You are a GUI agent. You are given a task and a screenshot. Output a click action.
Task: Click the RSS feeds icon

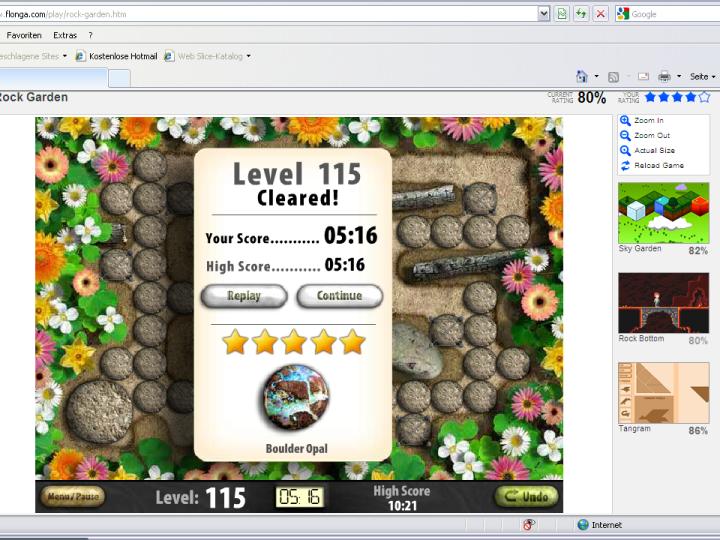613,76
